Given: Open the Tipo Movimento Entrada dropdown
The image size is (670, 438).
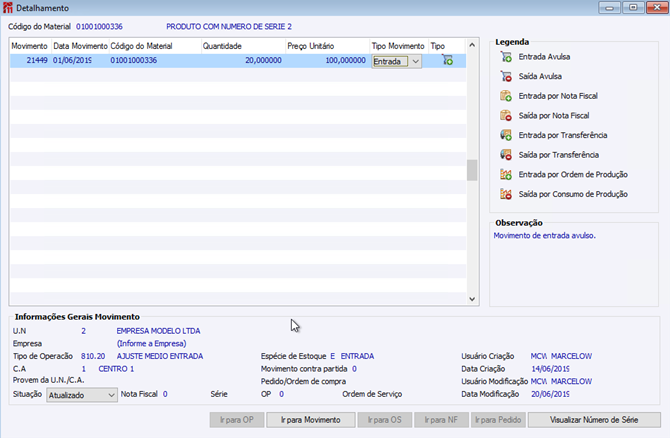Looking at the screenshot, I should tap(415, 62).
